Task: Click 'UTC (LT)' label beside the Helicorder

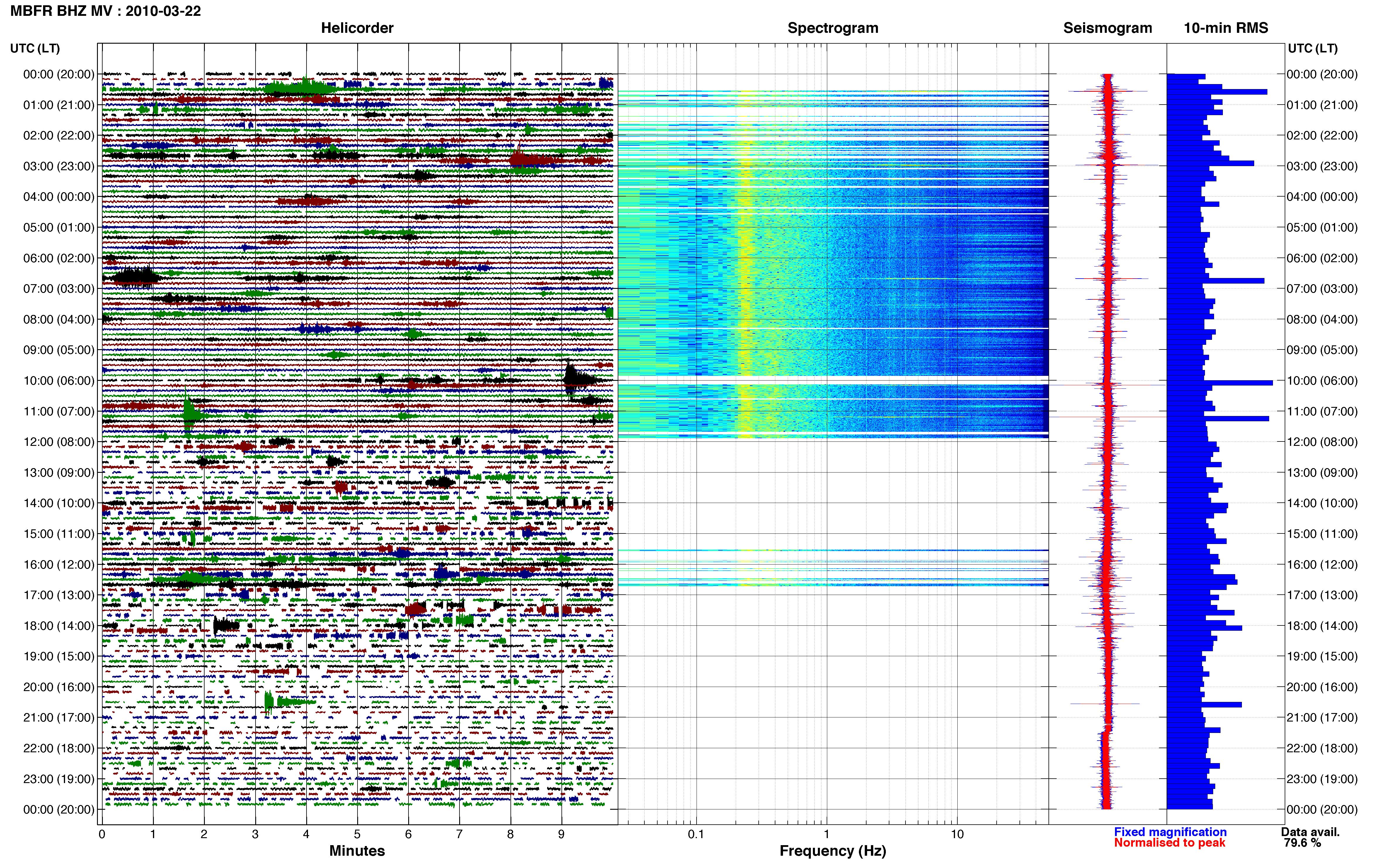Action: [35, 48]
